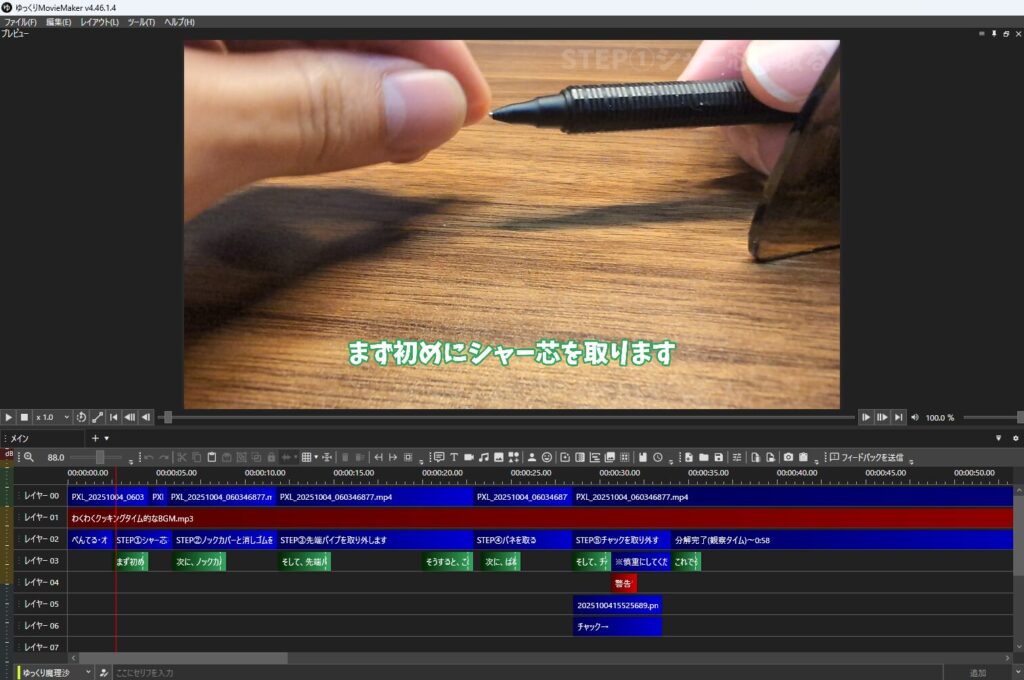Select the text item tool
Viewport: 1024px width, 680px height.
click(x=455, y=457)
